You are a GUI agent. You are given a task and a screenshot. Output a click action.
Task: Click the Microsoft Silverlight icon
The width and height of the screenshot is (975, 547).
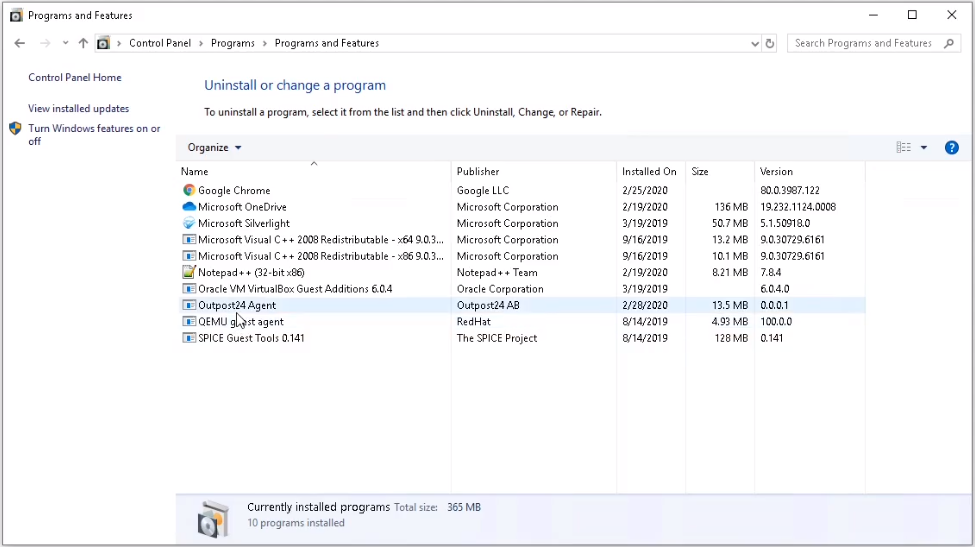click(x=189, y=223)
